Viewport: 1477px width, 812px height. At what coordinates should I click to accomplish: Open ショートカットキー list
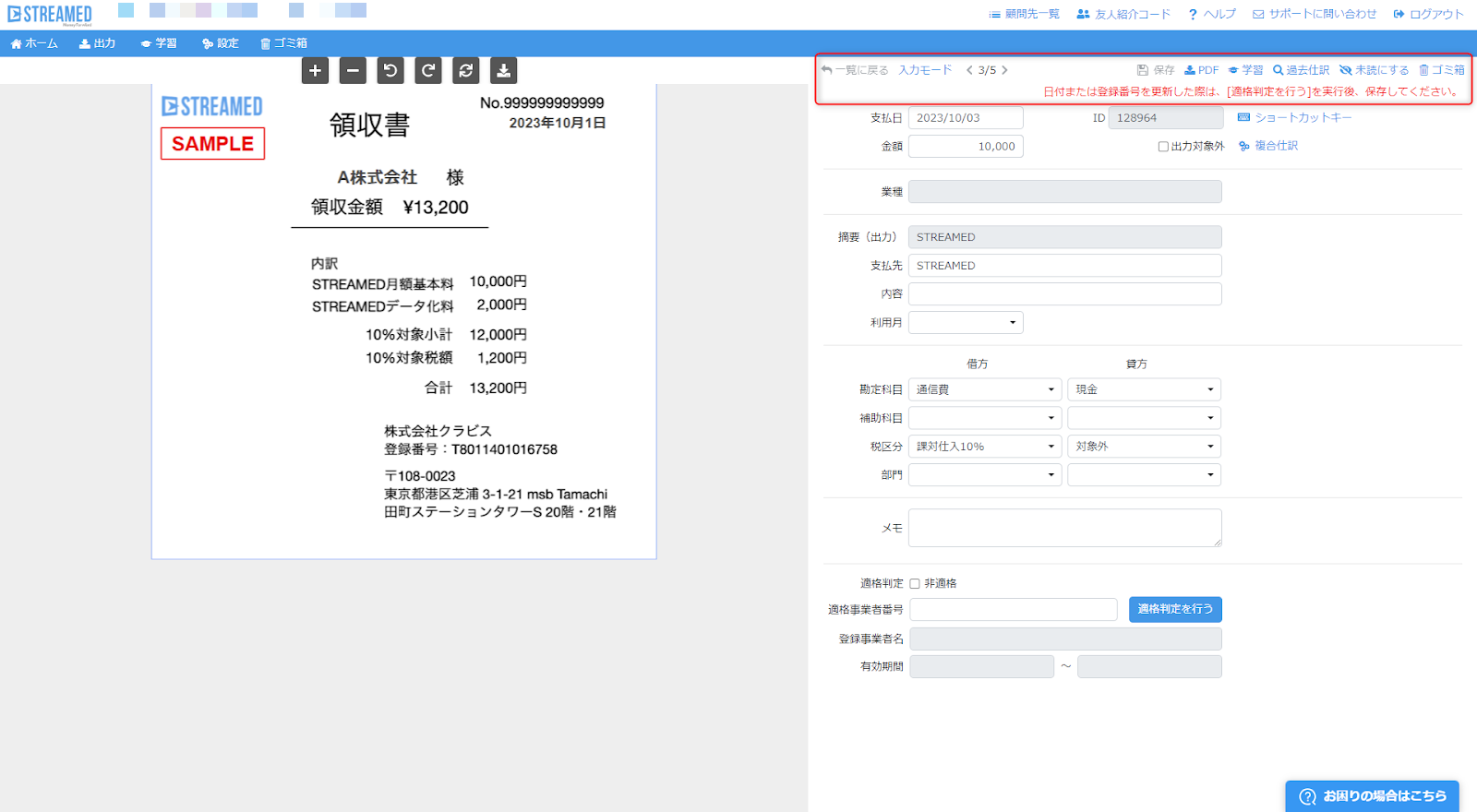(x=1294, y=117)
